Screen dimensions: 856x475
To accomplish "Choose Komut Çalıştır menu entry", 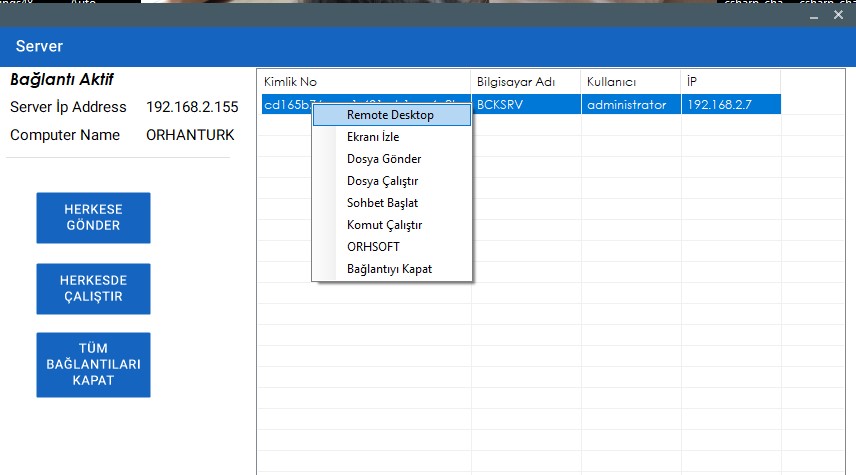I will point(391,225).
